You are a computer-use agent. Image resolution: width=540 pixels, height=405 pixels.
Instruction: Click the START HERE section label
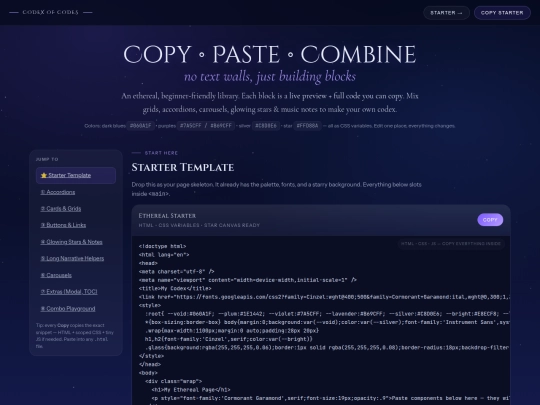coord(161,153)
